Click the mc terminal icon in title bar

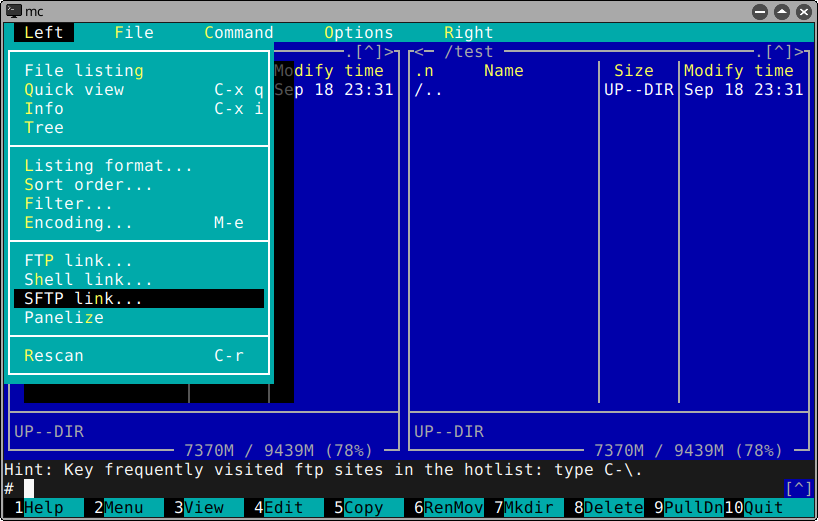[x=12, y=10]
